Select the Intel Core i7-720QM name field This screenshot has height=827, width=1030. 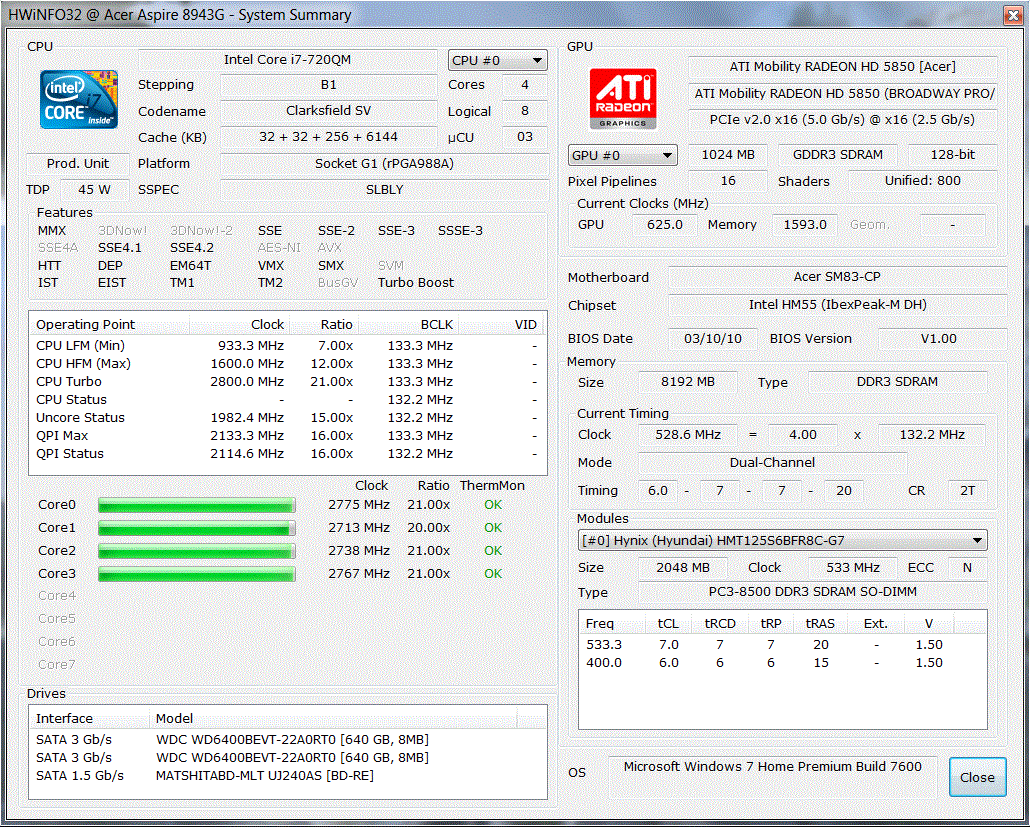click(x=288, y=60)
